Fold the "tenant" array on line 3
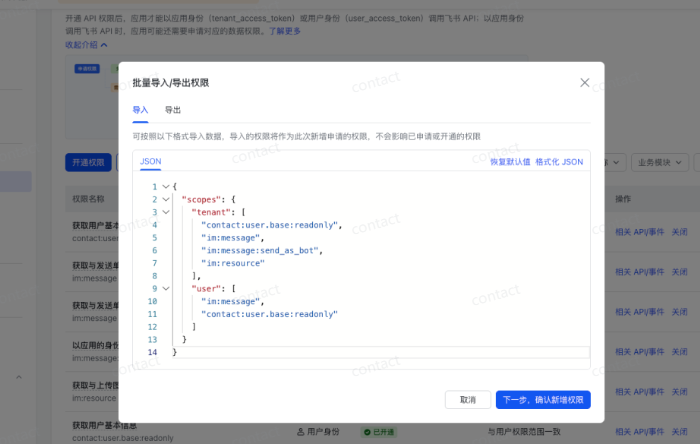Screen dimensions: 700x444 165,212
